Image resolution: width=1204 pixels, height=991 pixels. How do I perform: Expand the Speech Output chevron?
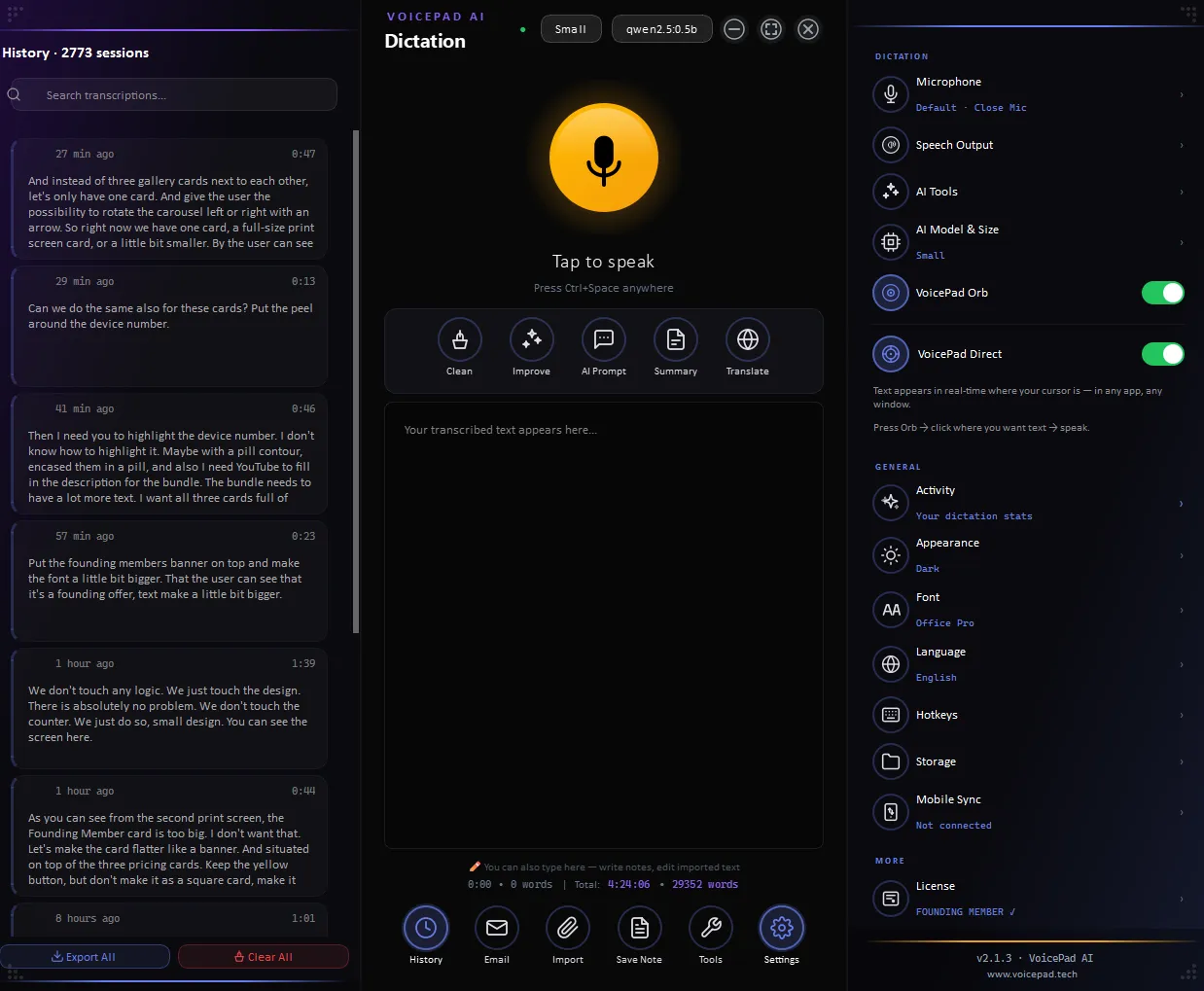1182,145
